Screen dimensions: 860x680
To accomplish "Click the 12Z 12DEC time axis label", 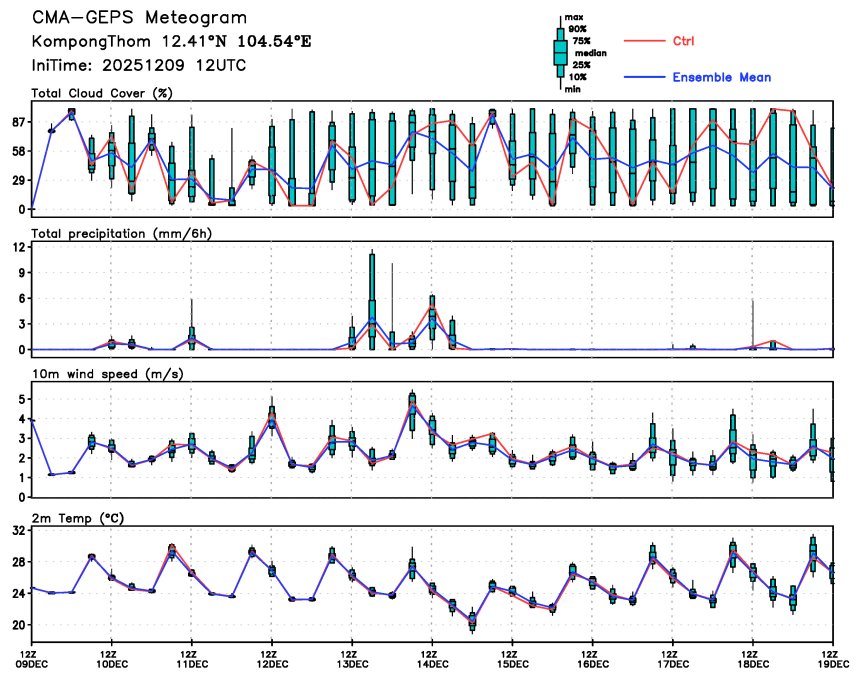I will click(272, 659).
